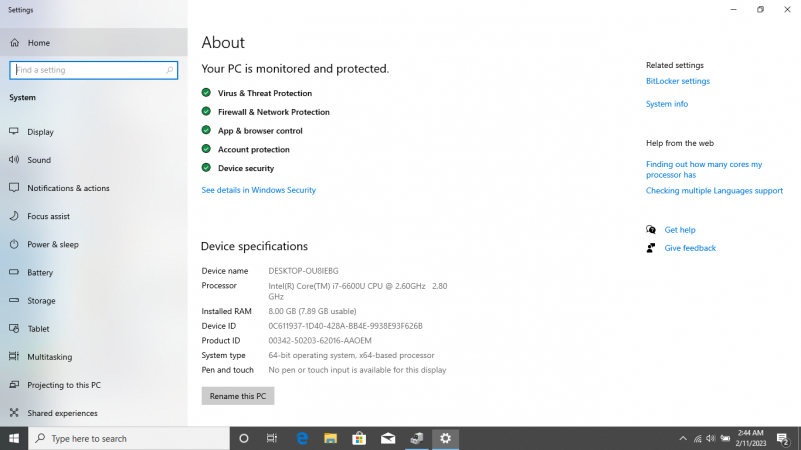The height and width of the screenshot is (450, 801).
Task: Click the battery tray icon
Action: pos(725,438)
